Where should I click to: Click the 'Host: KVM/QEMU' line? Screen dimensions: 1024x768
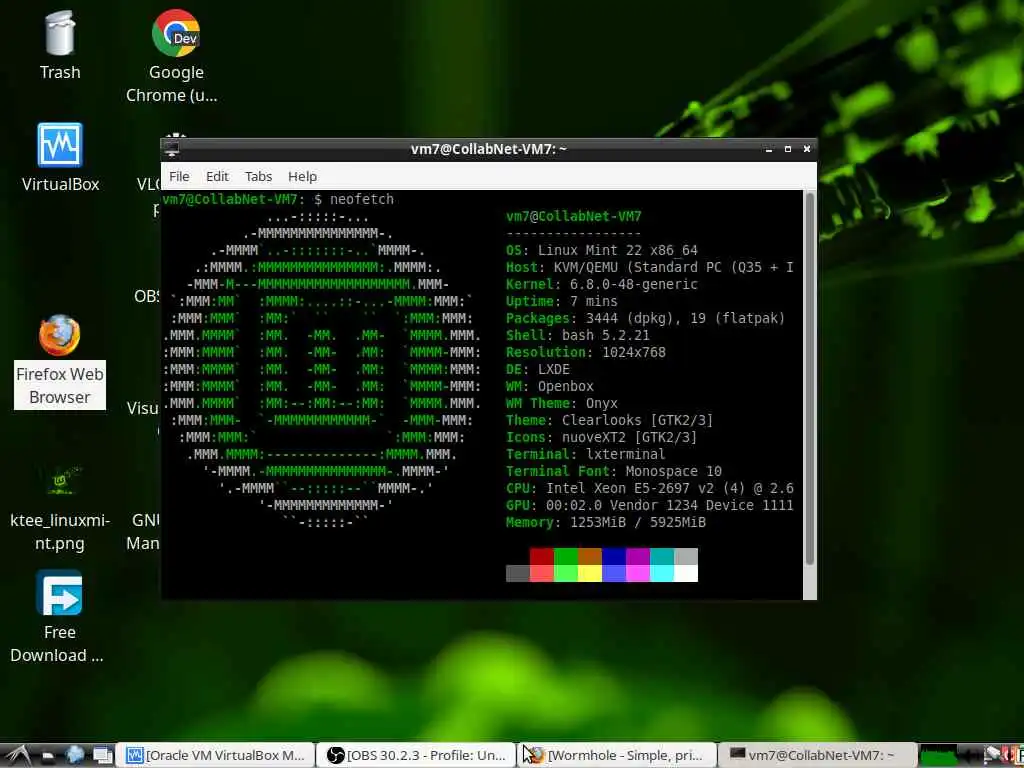pos(650,267)
